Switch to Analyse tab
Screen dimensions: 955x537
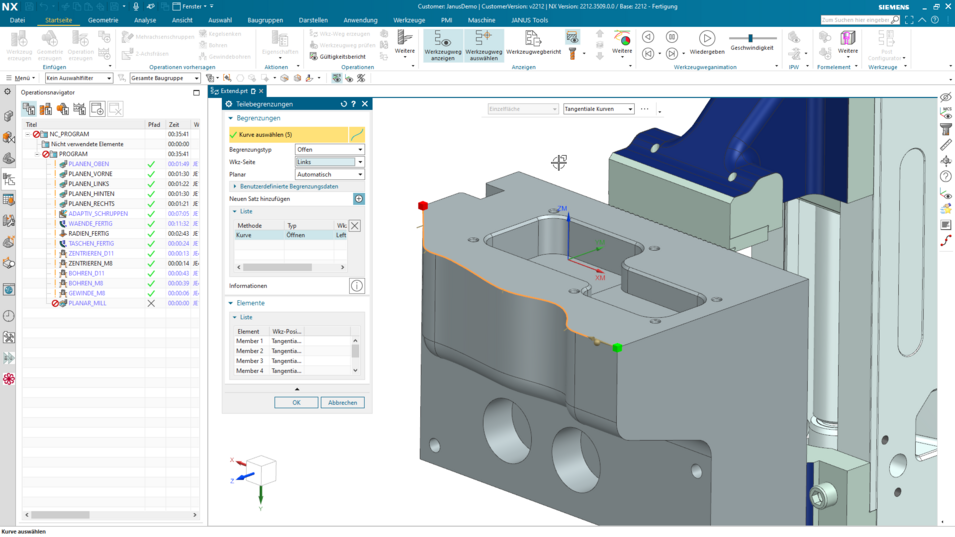point(145,20)
